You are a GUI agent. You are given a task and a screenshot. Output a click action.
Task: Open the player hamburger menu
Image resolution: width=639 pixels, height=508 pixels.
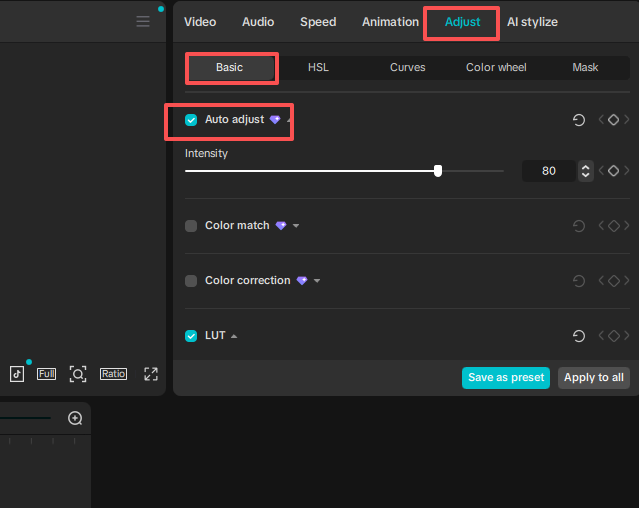click(x=143, y=22)
